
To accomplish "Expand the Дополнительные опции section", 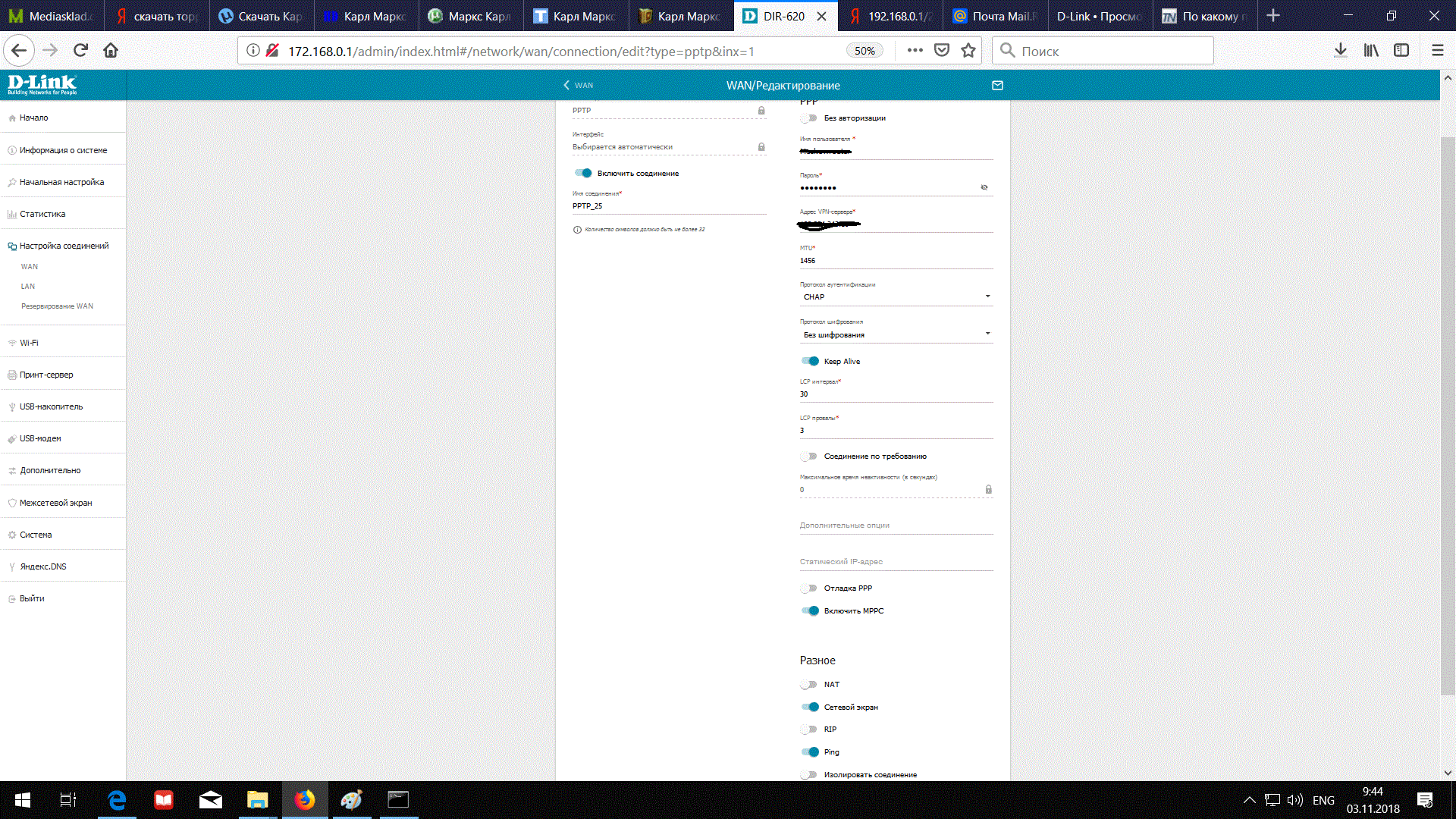I will pyautogui.click(x=845, y=526).
